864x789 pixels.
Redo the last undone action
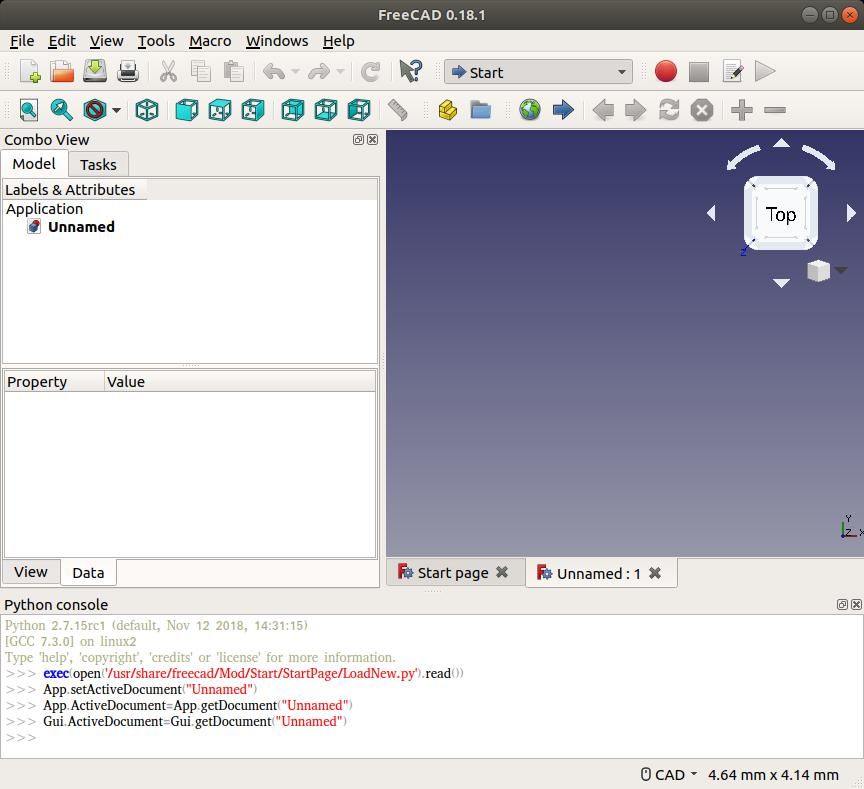319,72
